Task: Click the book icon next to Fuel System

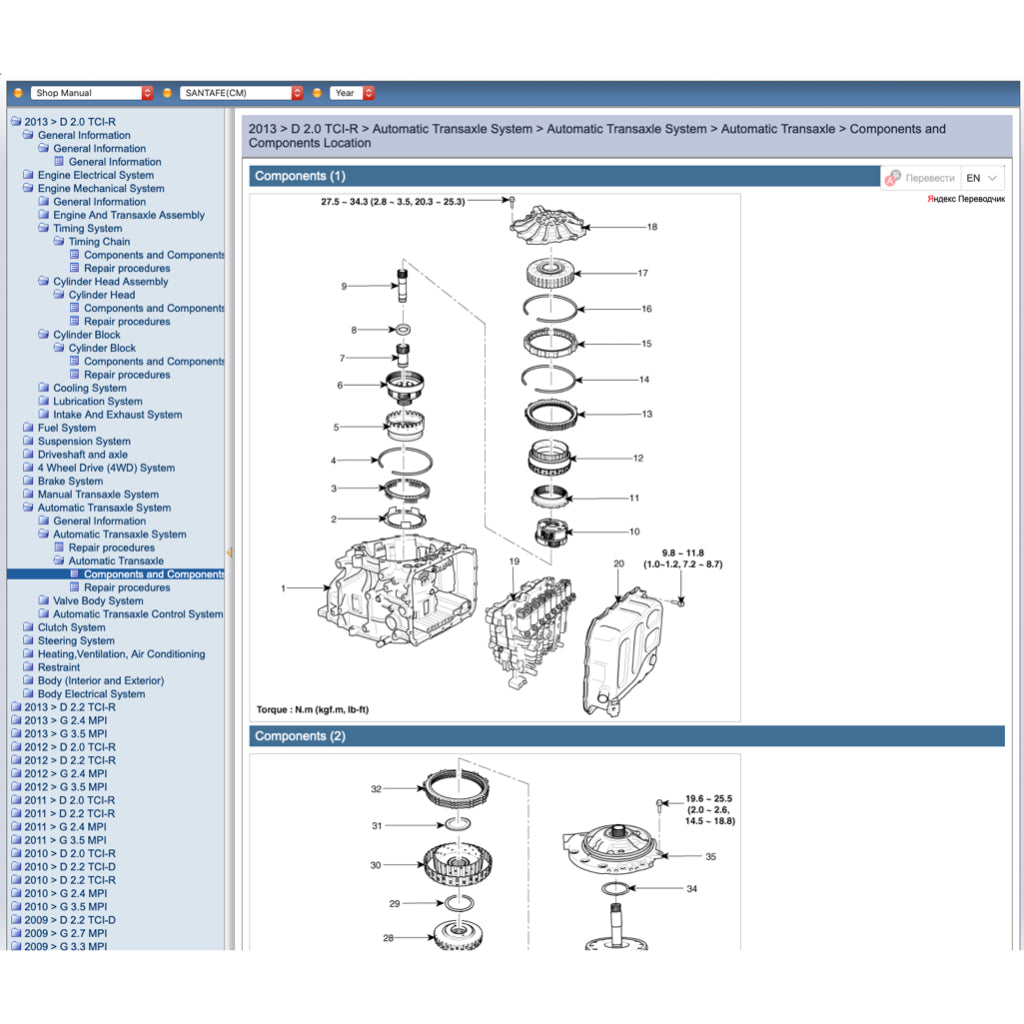Action: coord(28,427)
